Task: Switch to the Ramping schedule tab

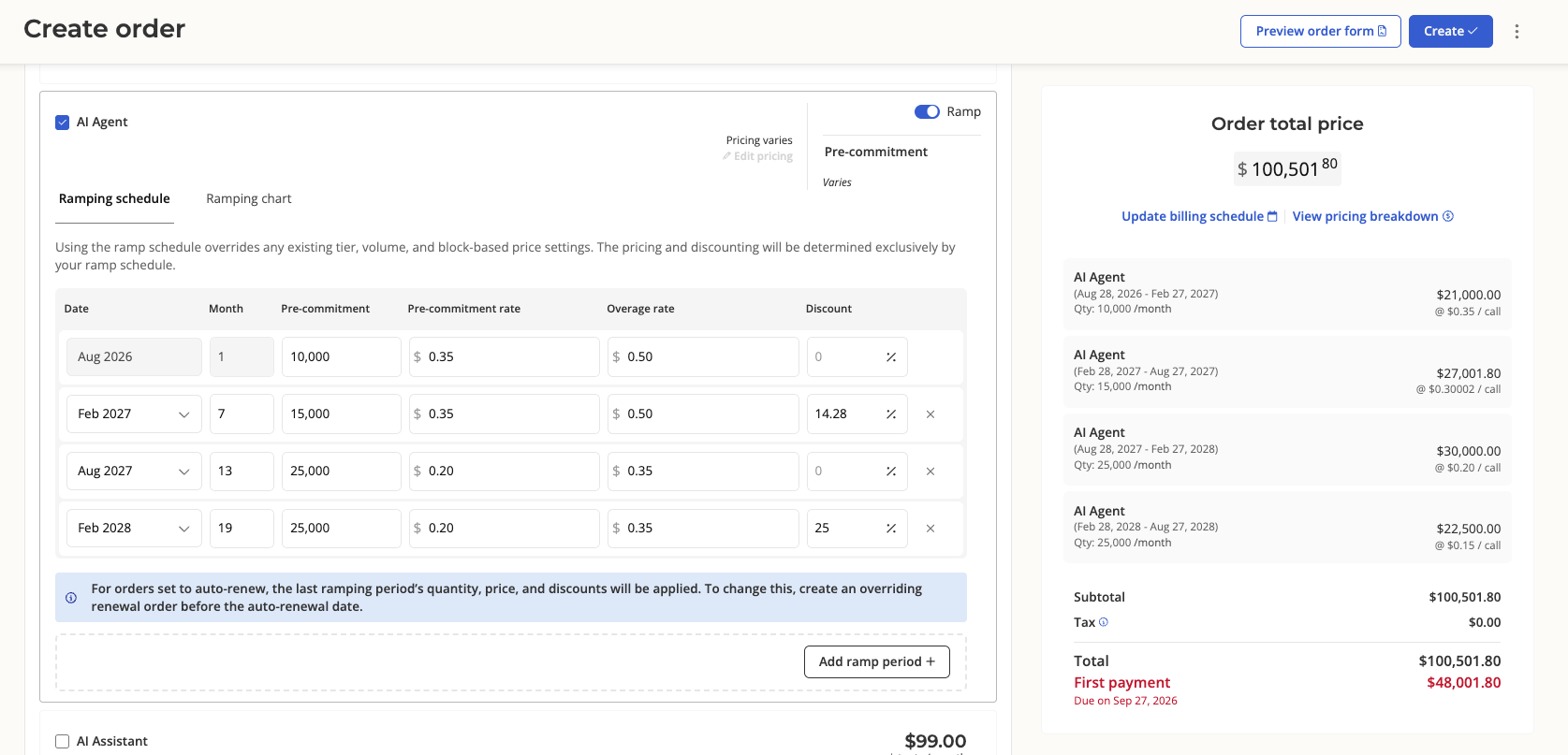Action: (x=114, y=198)
